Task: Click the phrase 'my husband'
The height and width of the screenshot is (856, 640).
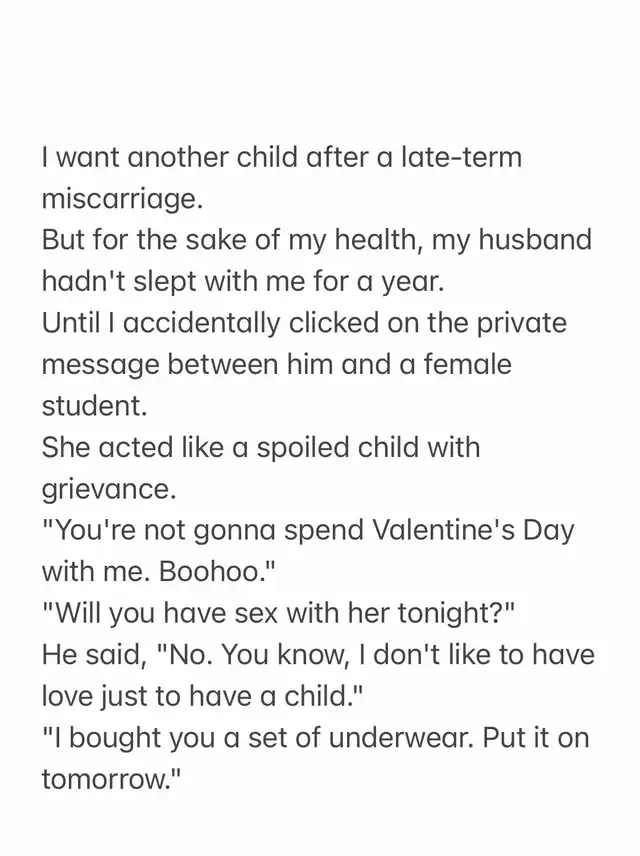Action: (x=511, y=241)
